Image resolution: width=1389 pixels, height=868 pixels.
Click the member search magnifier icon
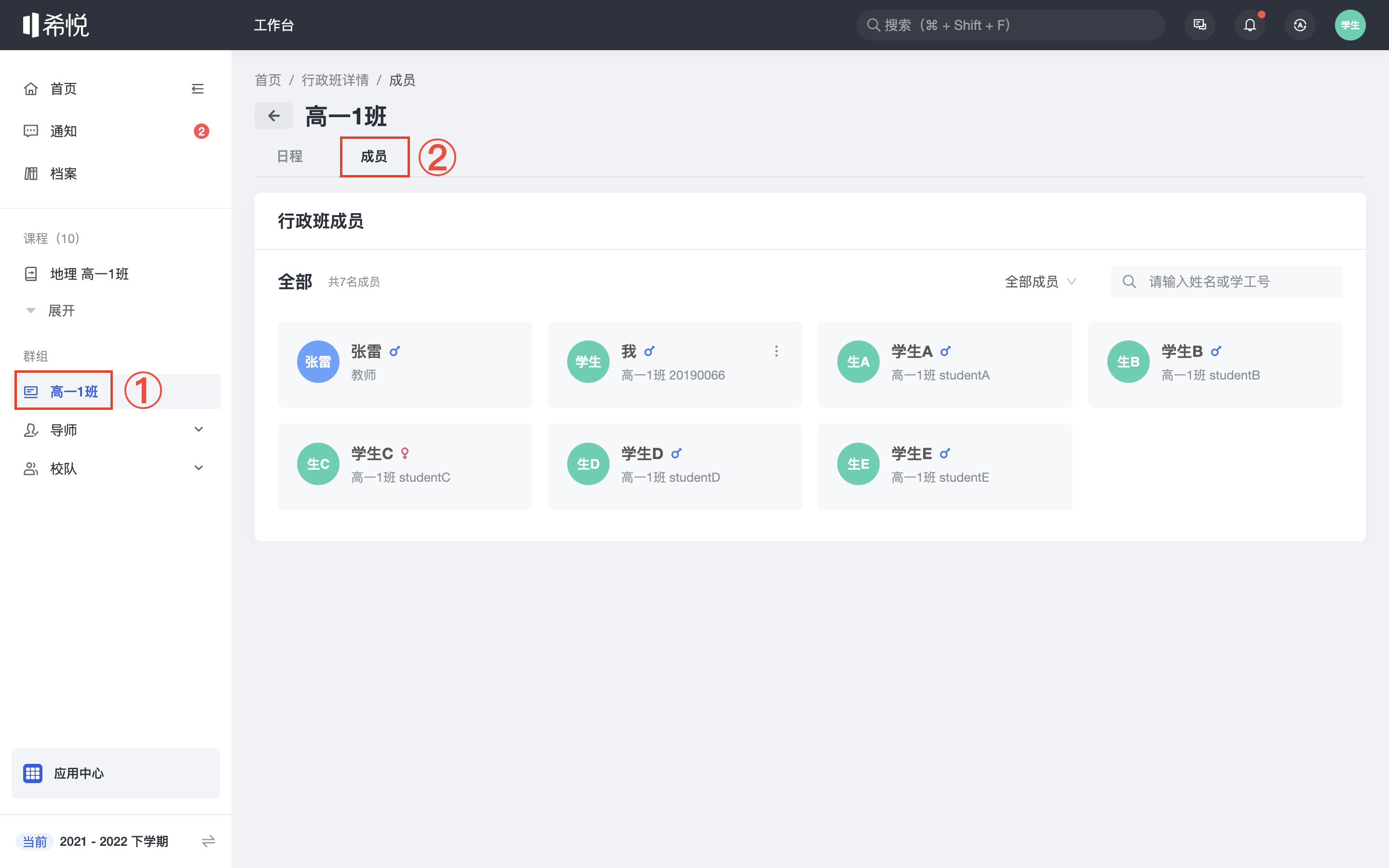[x=1129, y=281]
